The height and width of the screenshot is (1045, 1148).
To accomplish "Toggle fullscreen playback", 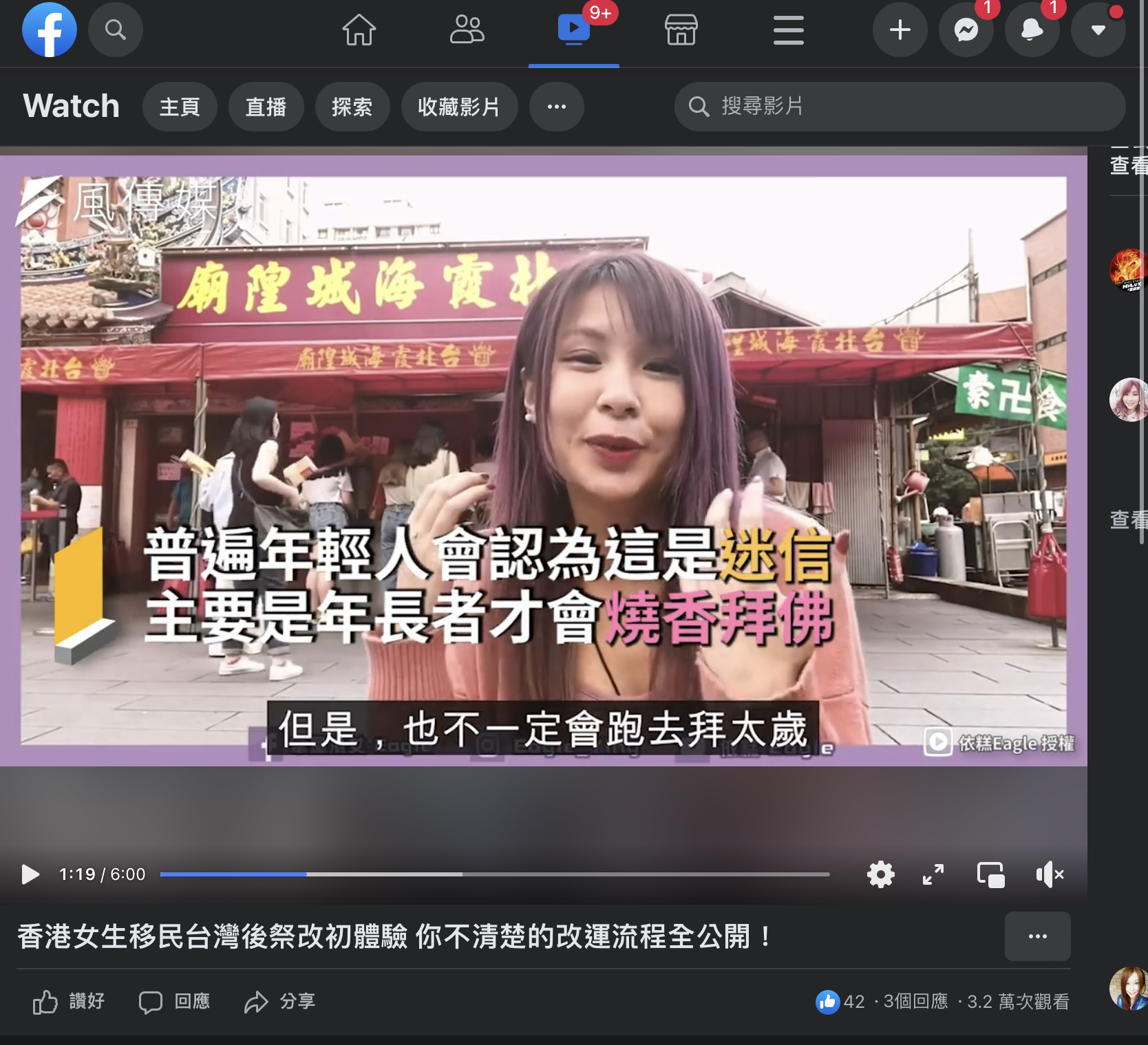I will point(933,874).
